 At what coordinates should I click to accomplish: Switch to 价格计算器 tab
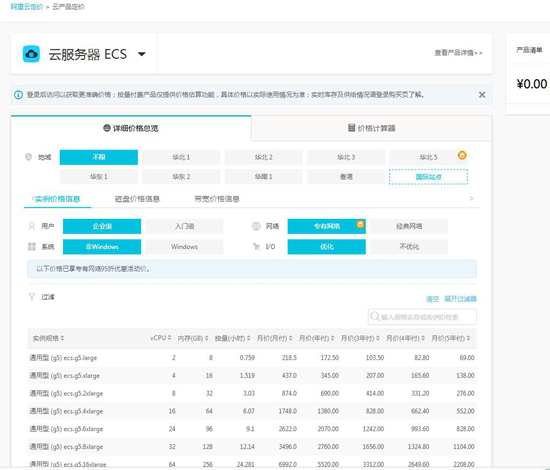pos(371,128)
